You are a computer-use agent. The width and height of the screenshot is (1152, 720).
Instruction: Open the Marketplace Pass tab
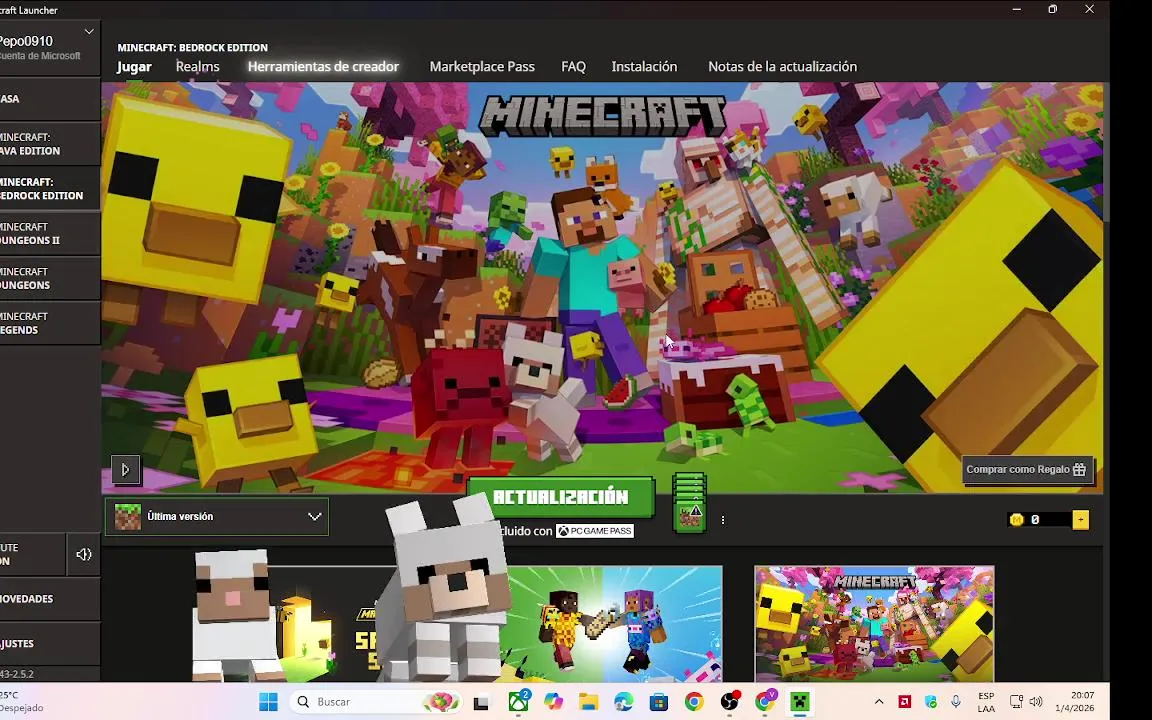[482, 67]
